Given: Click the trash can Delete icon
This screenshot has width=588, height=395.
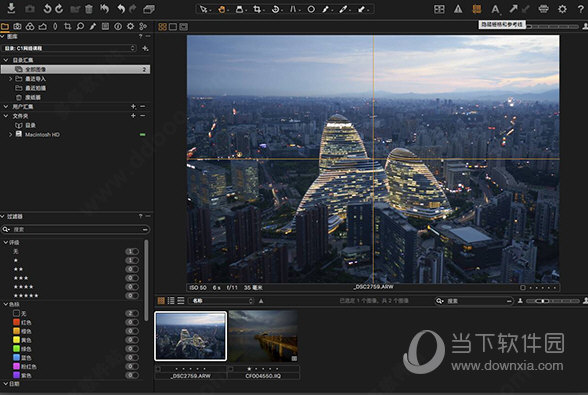Looking at the screenshot, I should point(89,9).
